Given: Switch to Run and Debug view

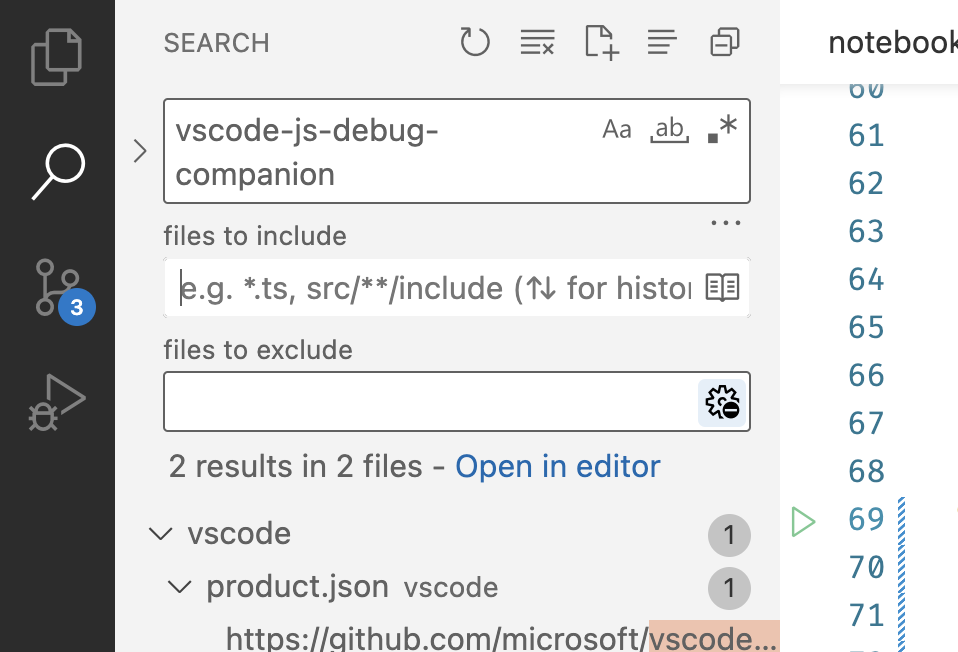Looking at the screenshot, I should point(57,400).
